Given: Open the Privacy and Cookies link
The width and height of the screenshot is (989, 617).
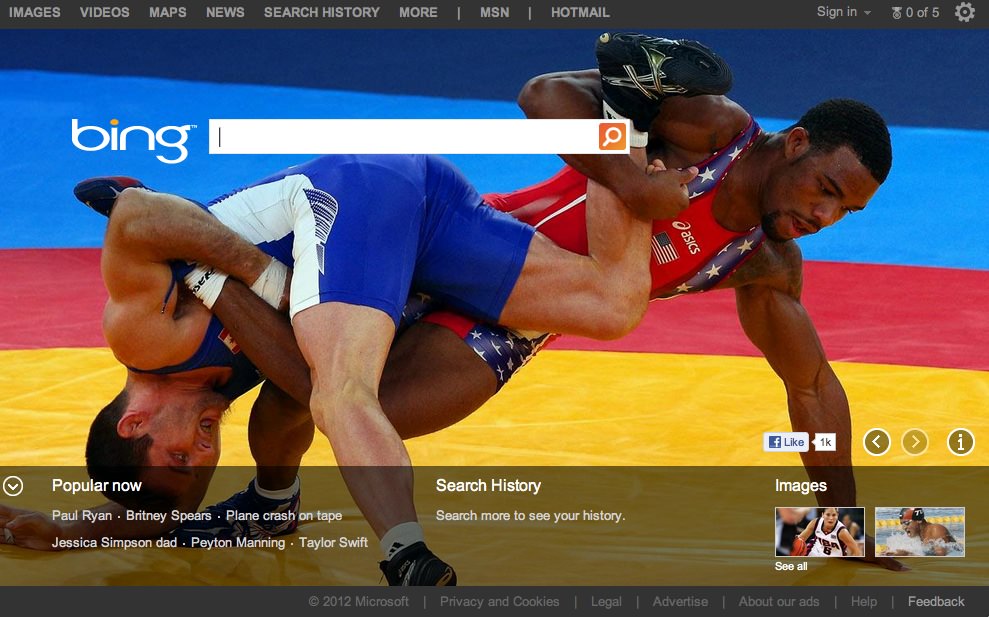Looking at the screenshot, I should [x=500, y=602].
